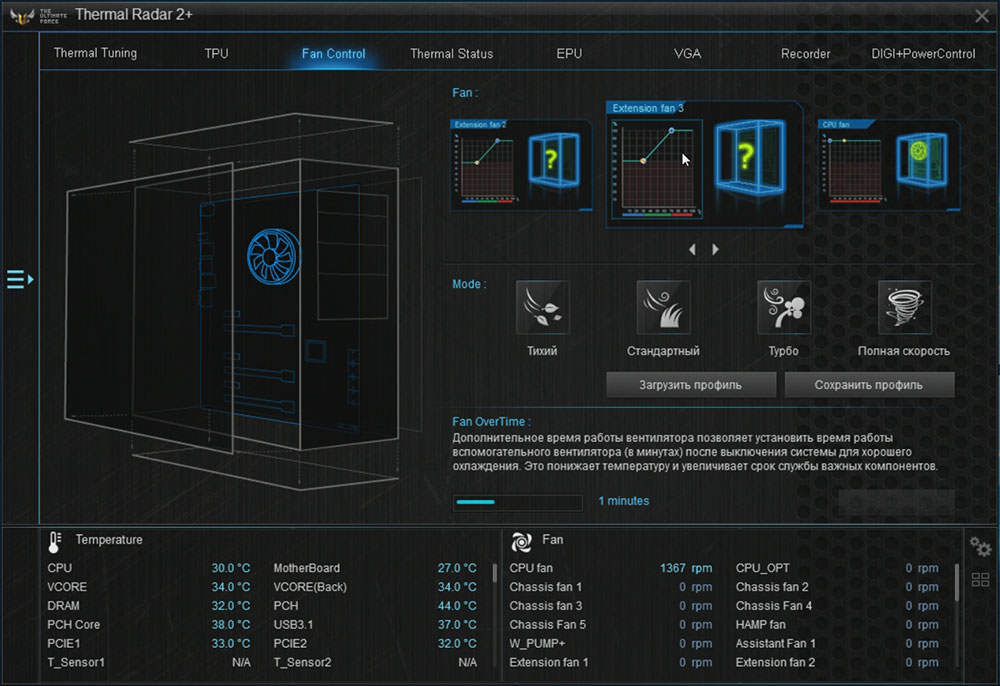This screenshot has width=1000, height=686.
Task: Go to the Thermal Status tab
Action: pyautogui.click(x=452, y=54)
